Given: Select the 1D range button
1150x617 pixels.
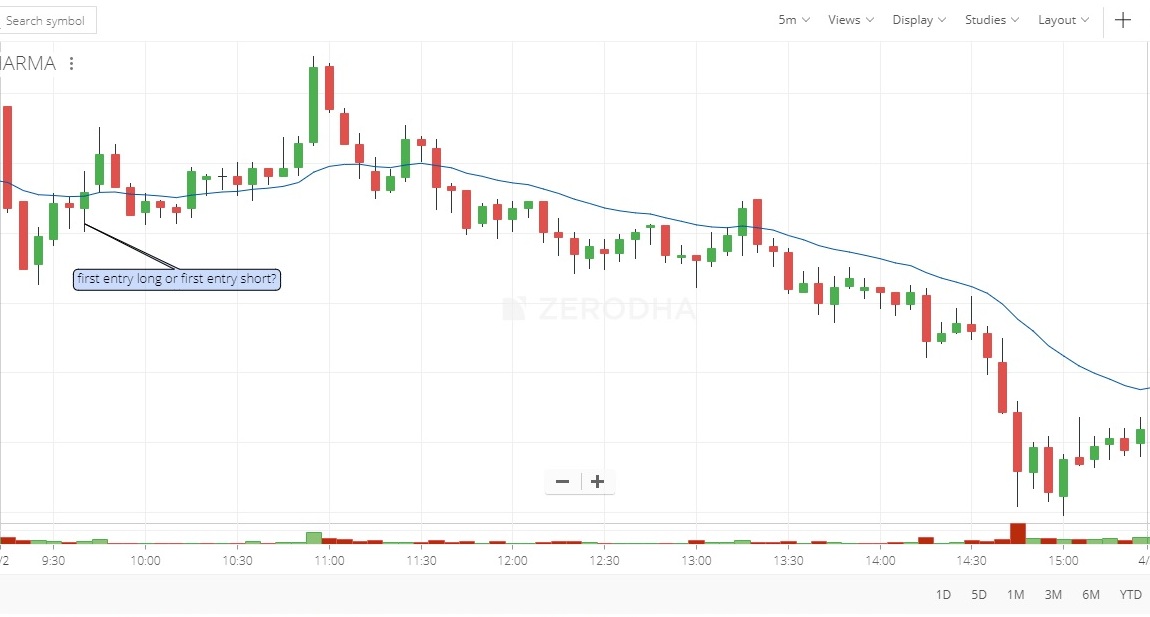Looking at the screenshot, I should coord(943,594).
